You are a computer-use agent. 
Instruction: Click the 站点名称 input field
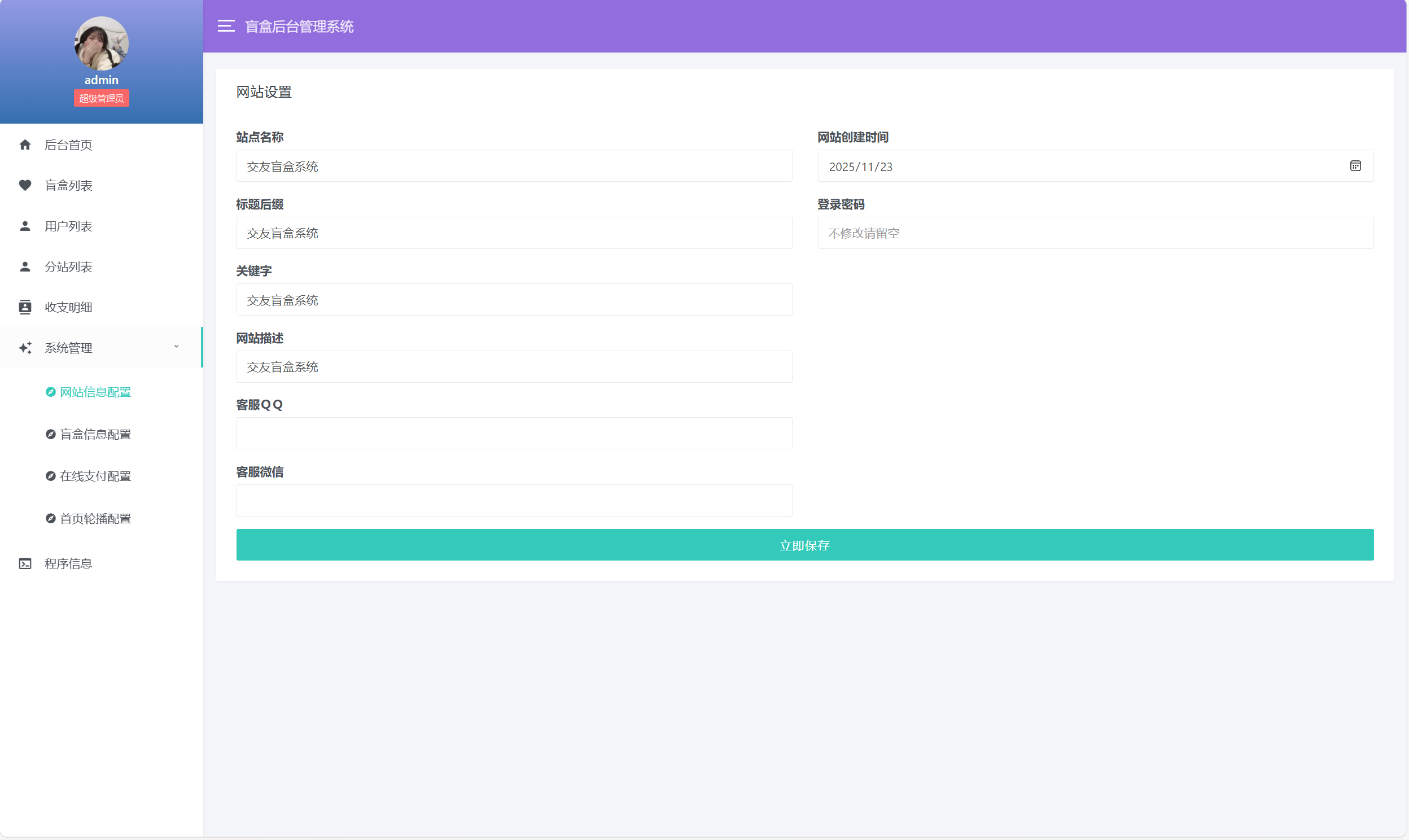pyautogui.click(x=514, y=166)
